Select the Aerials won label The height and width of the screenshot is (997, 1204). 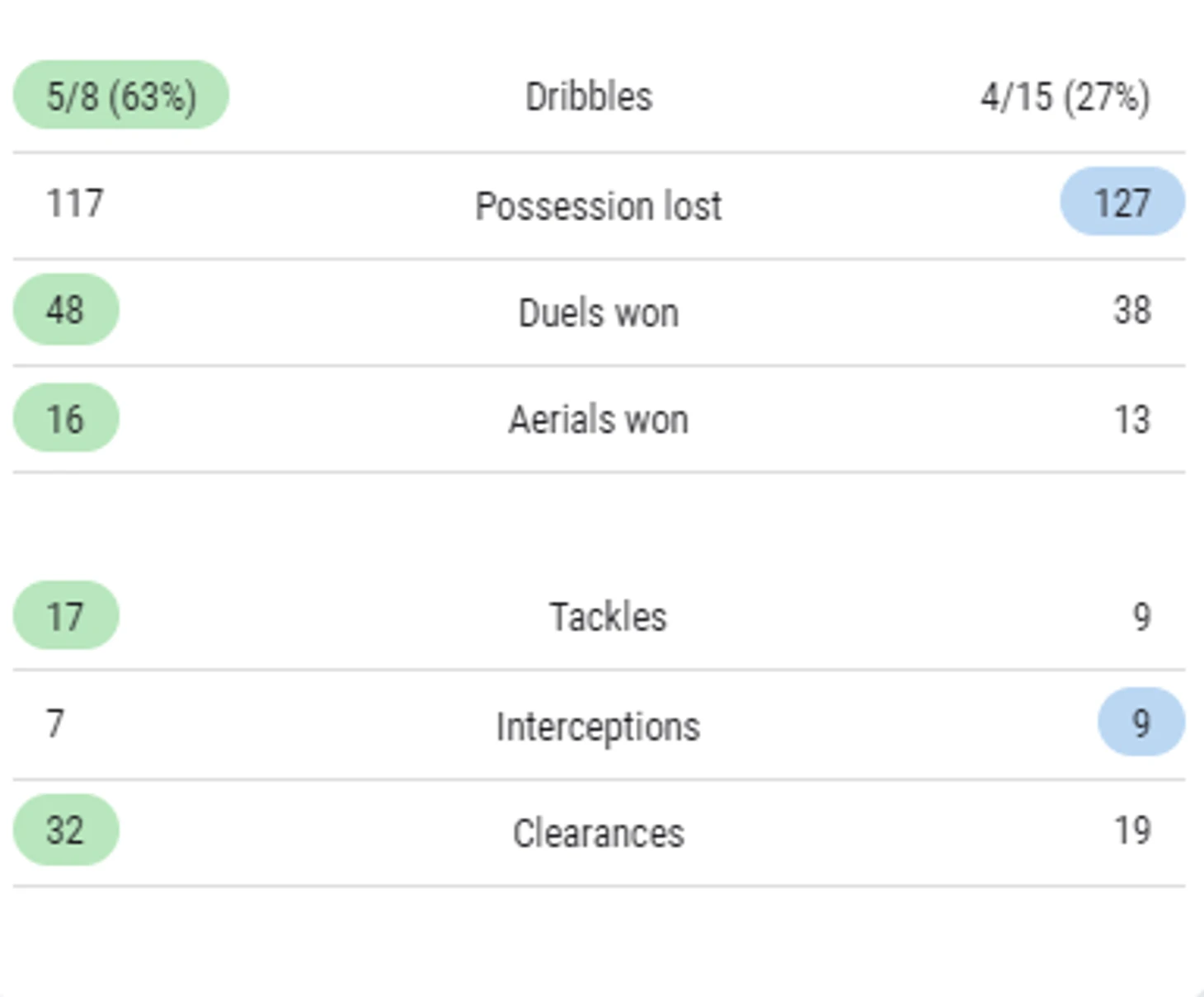pos(599,419)
